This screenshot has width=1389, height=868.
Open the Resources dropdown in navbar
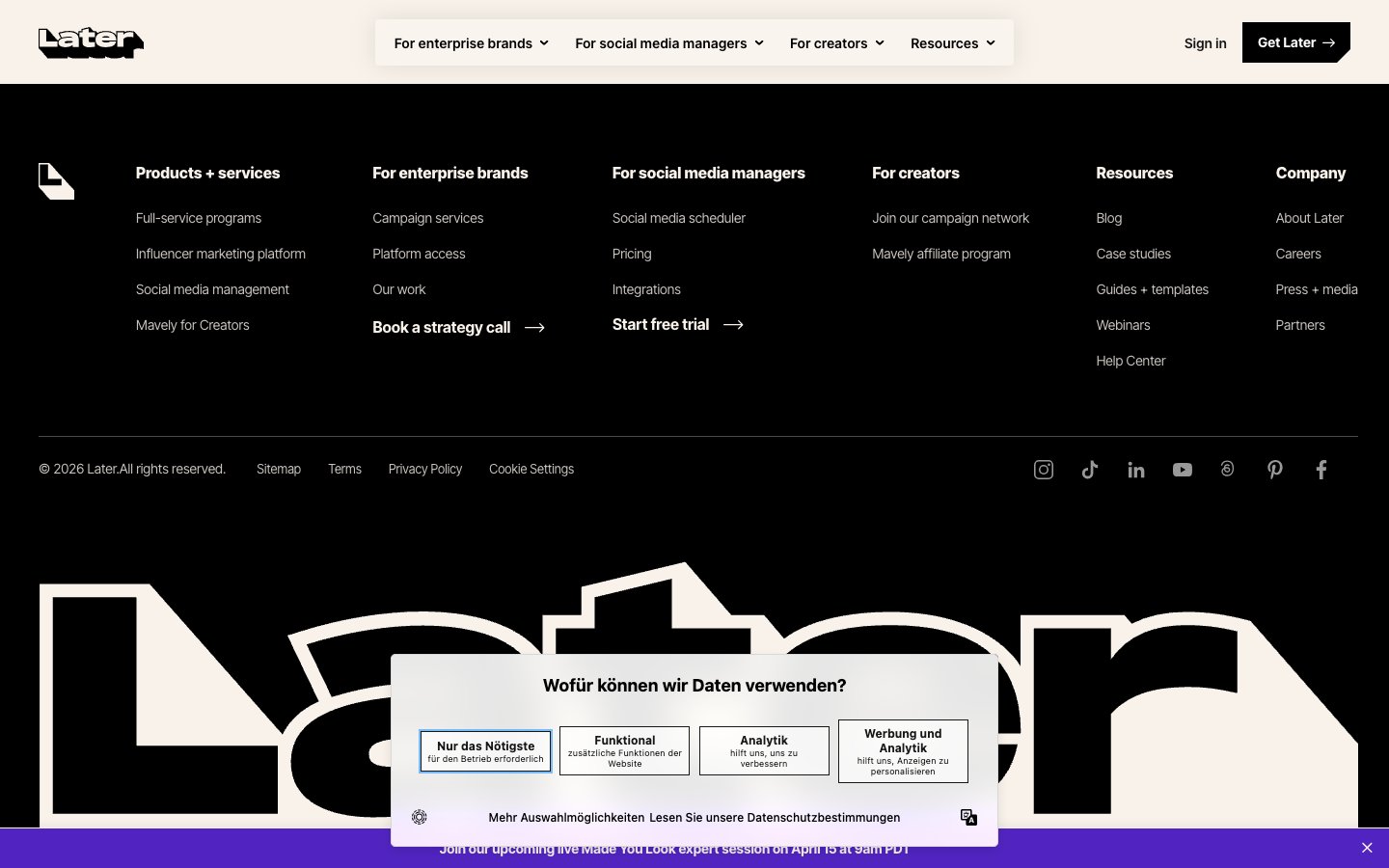coord(952,43)
